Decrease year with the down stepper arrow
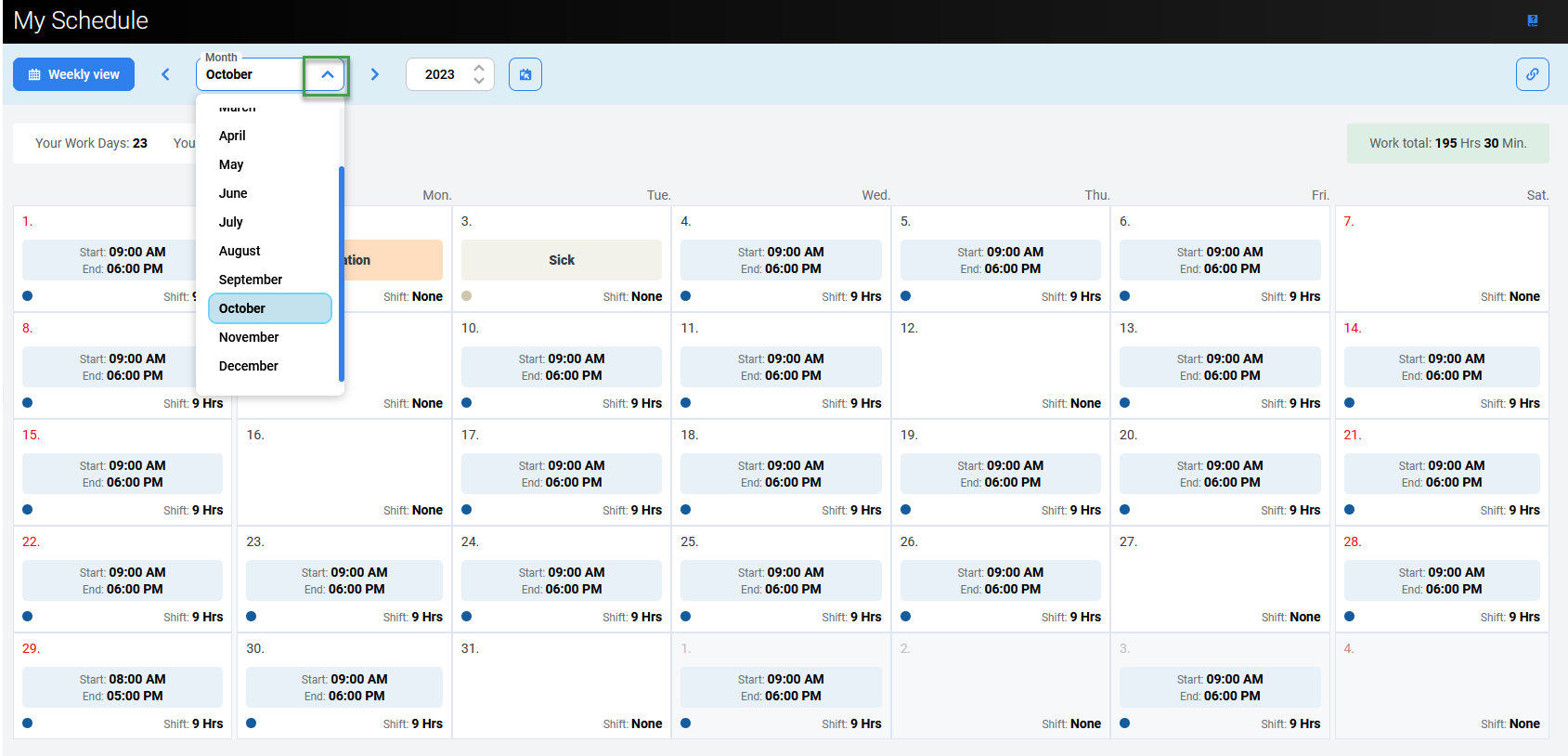This screenshot has height=756, width=1568. pyautogui.click(x=479, y=81)
